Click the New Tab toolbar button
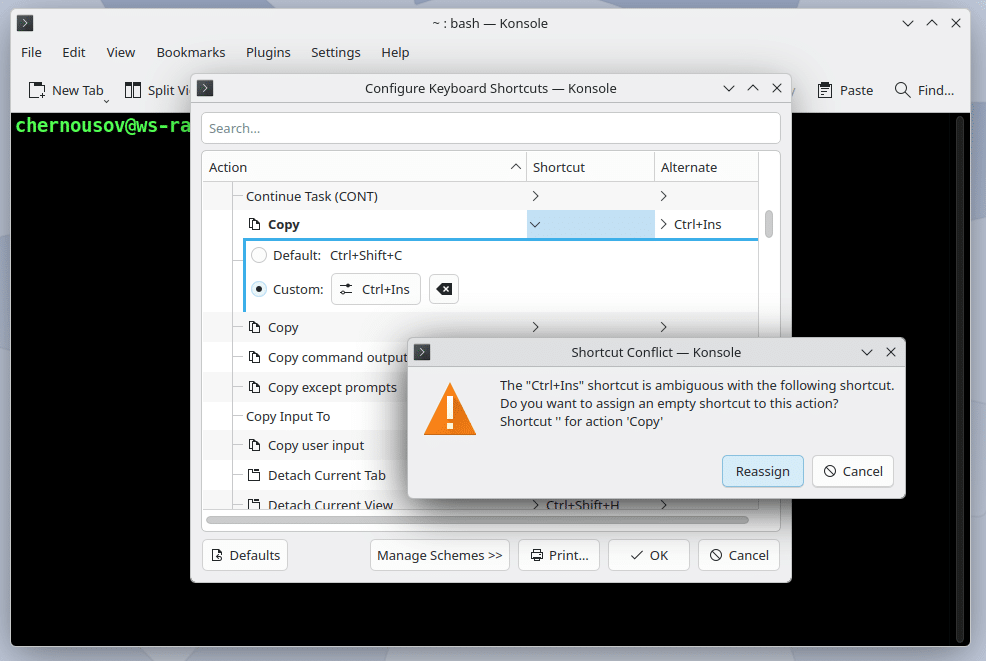This screenshot has height=661, width=986. (x=66, y=91)
